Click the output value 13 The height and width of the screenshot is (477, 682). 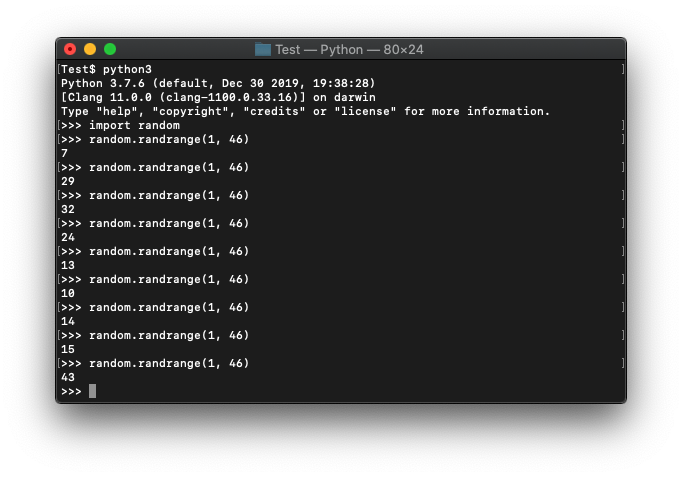pyautogui.click(x=68, y=265)
